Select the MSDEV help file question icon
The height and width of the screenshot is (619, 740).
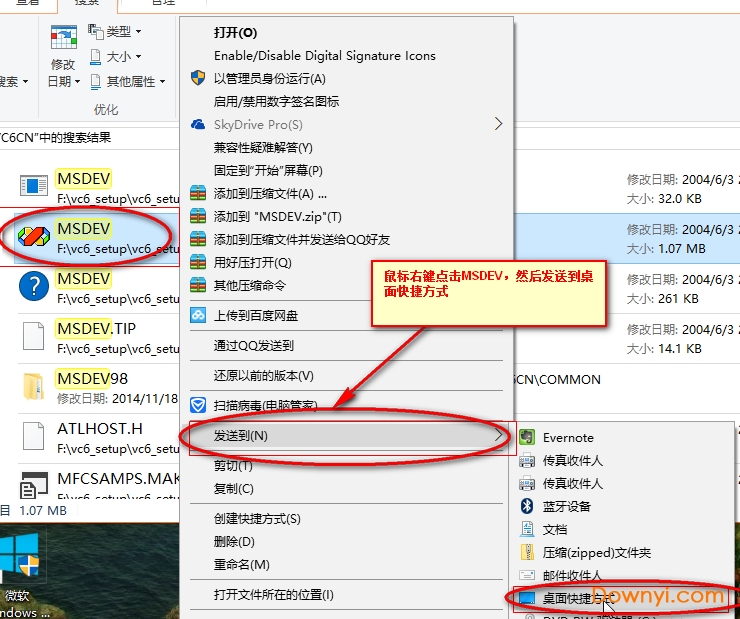[34, 286]
